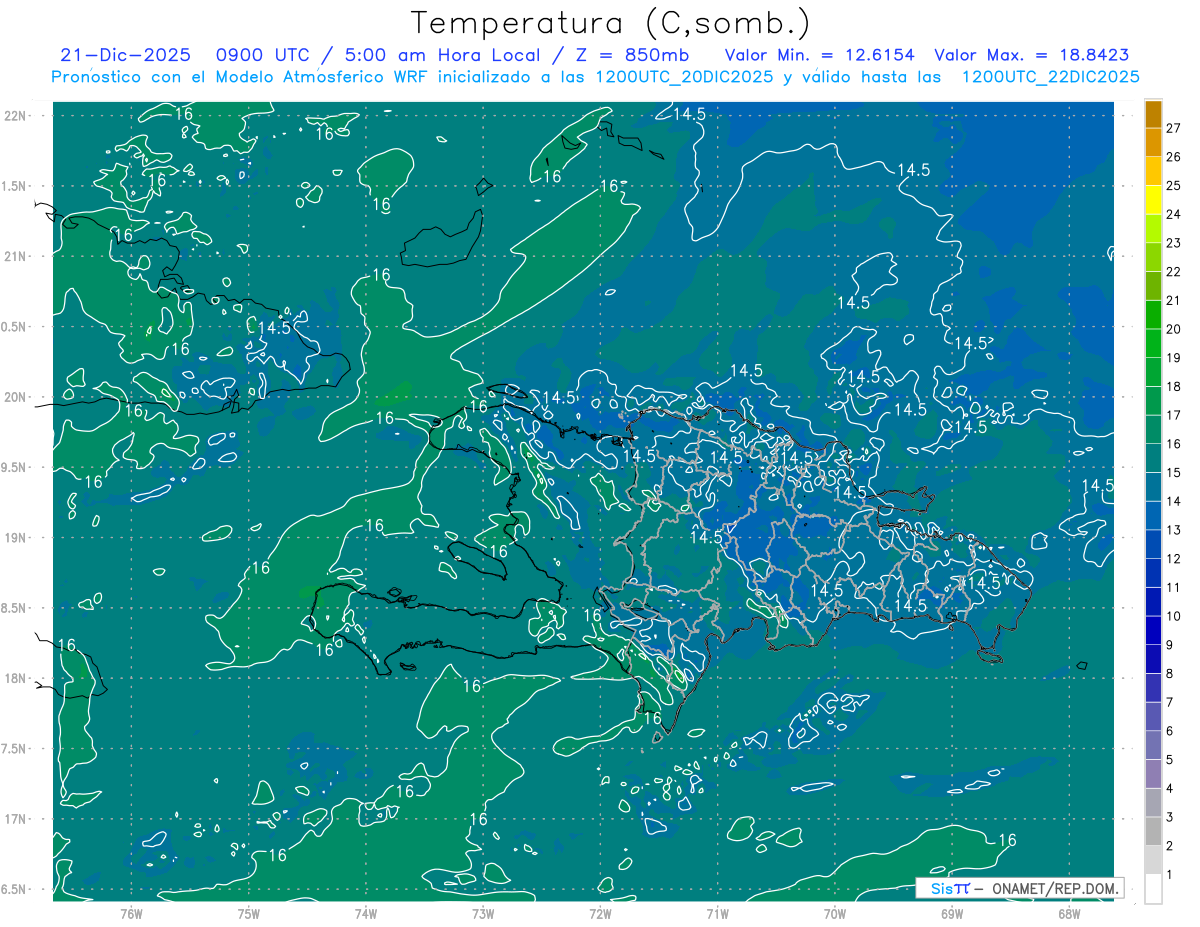Image resolution: width=1200 pixels, height=927 pixels.
Task: Click longitude axis label "68W"
Action: [1069, 912]
